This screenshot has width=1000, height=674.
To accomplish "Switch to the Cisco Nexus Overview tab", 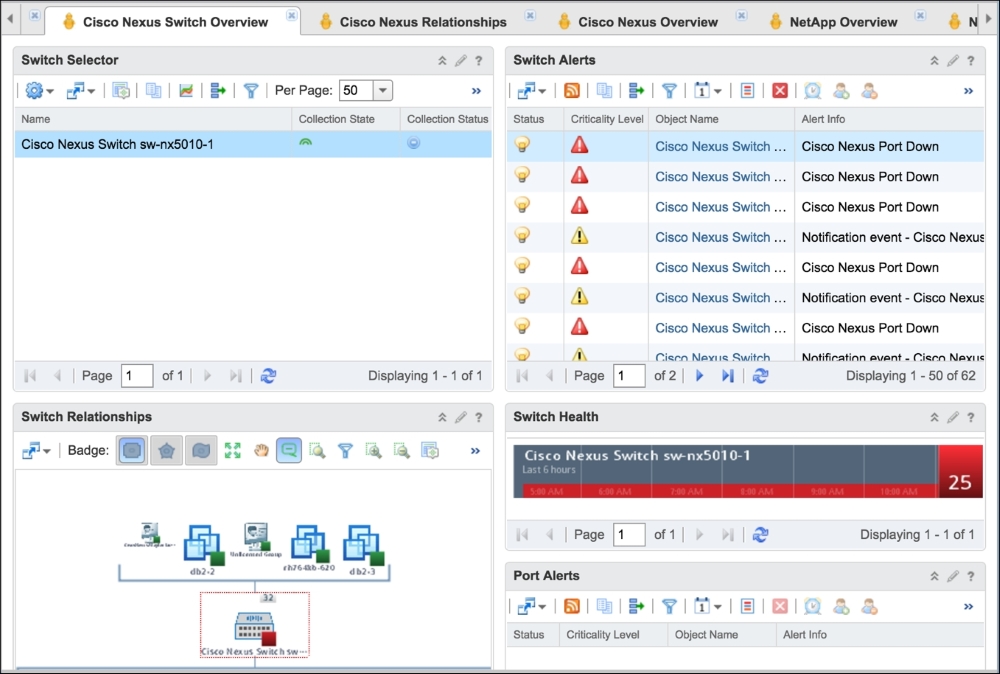I will (638, 22).
